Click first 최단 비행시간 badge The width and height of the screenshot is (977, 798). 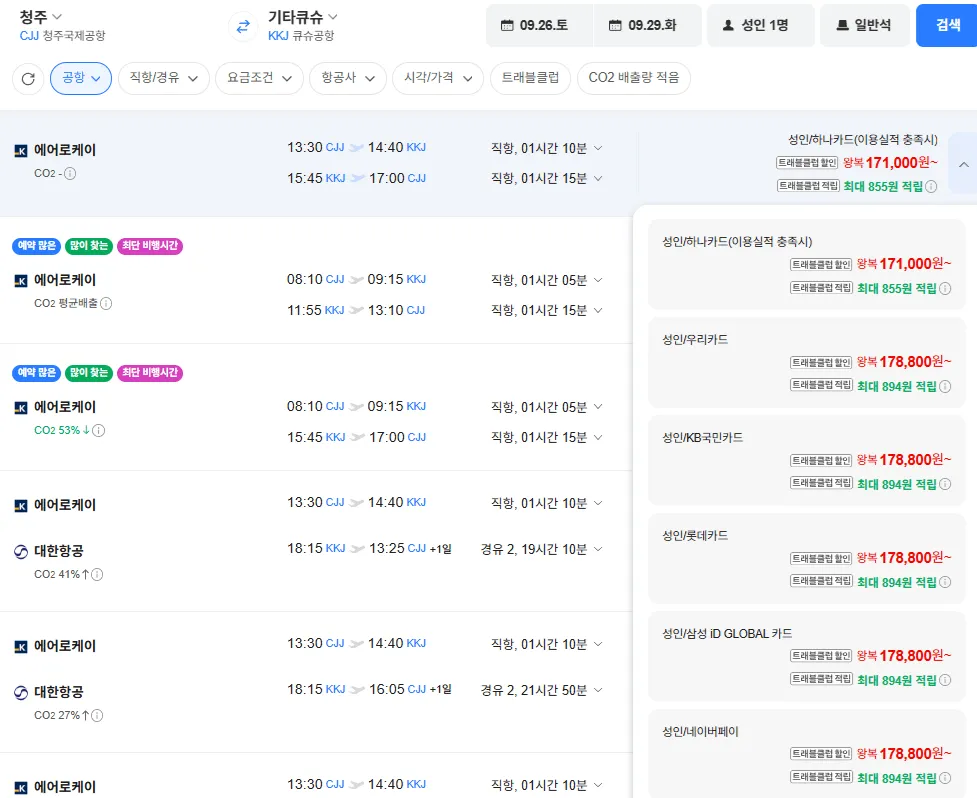pyautogui.click(x=150, y=245)
